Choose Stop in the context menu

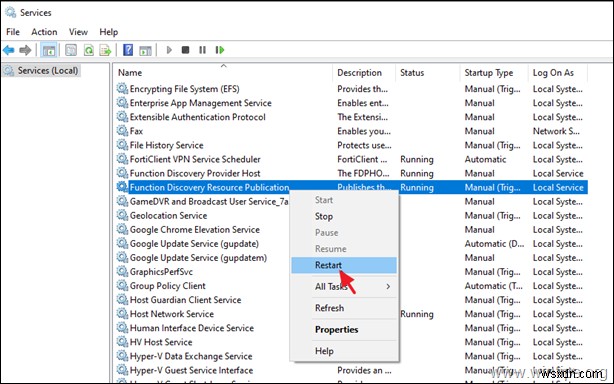(344, 216)
